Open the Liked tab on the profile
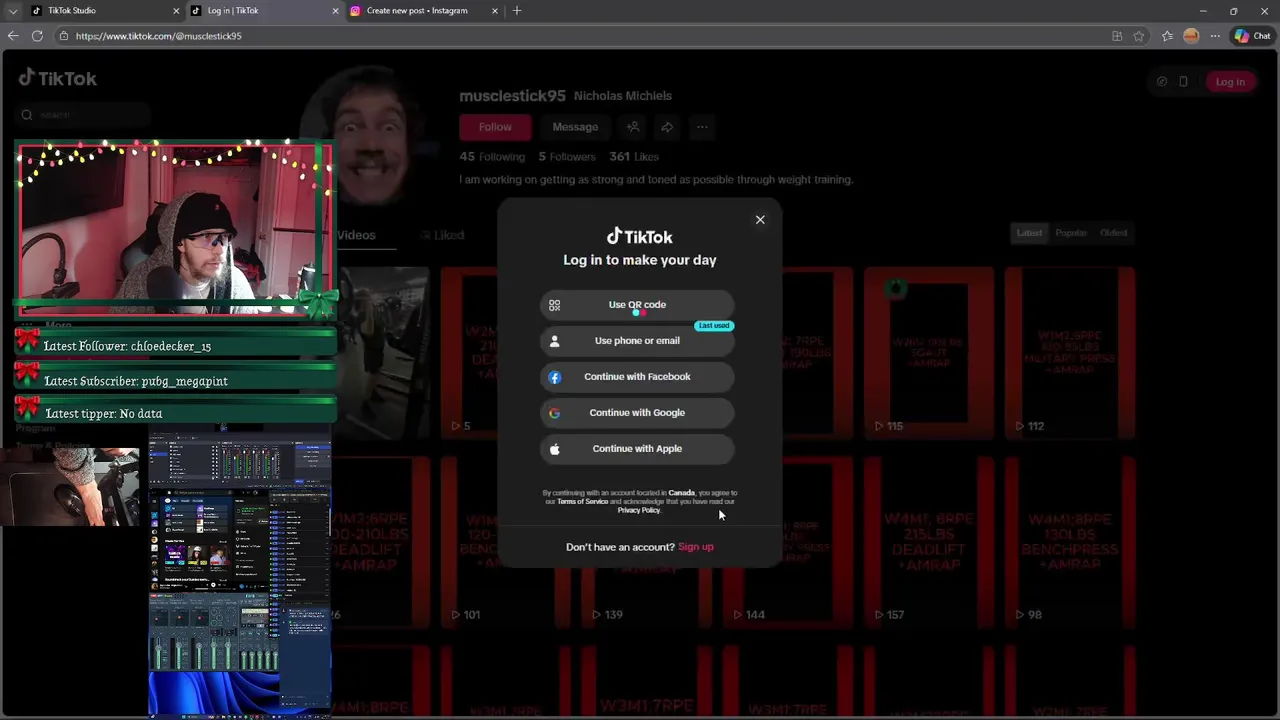The height and width of the screenshot is (720, 1280). [x=442, y=235]
